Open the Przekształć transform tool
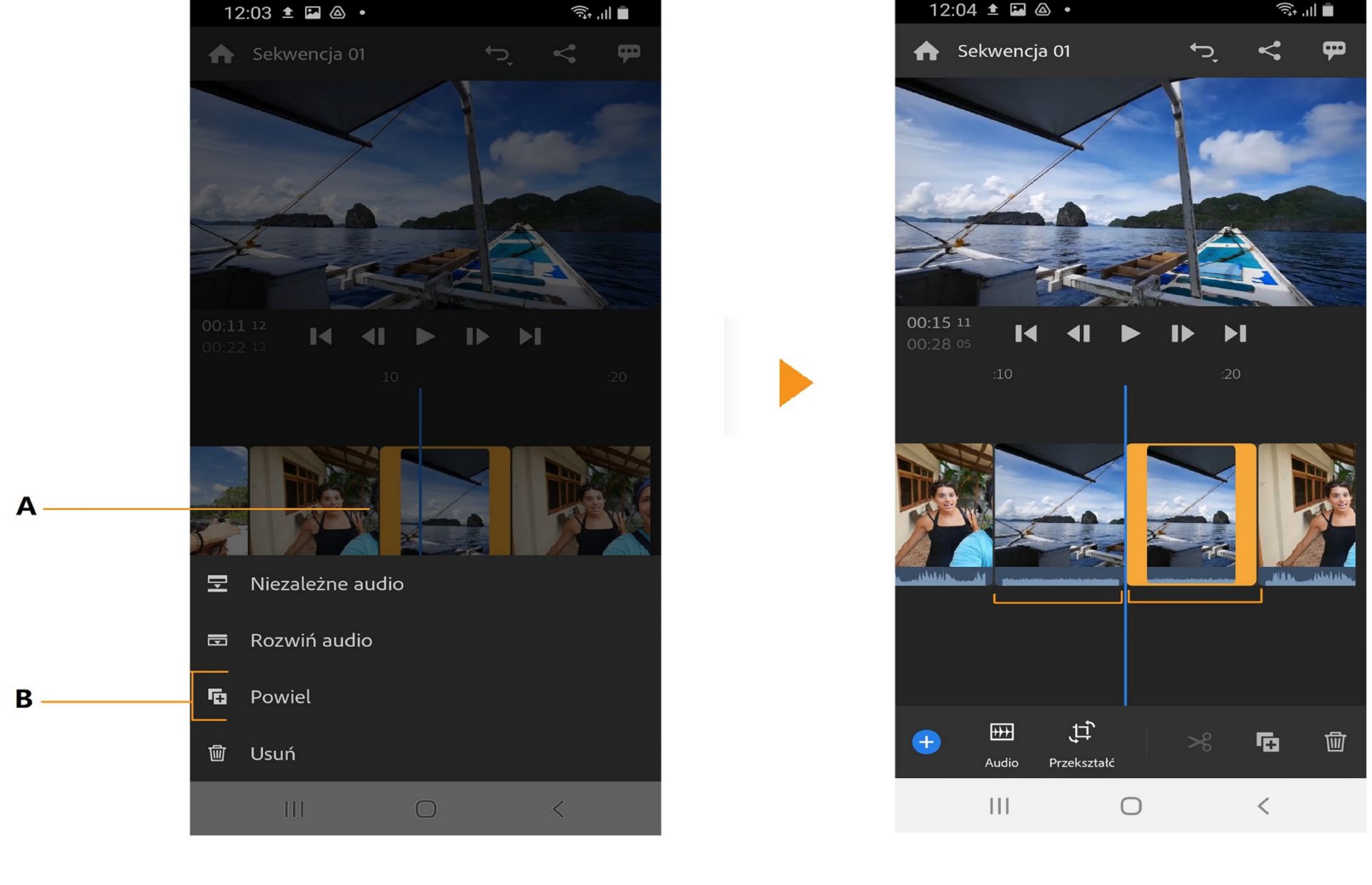 1081,744
